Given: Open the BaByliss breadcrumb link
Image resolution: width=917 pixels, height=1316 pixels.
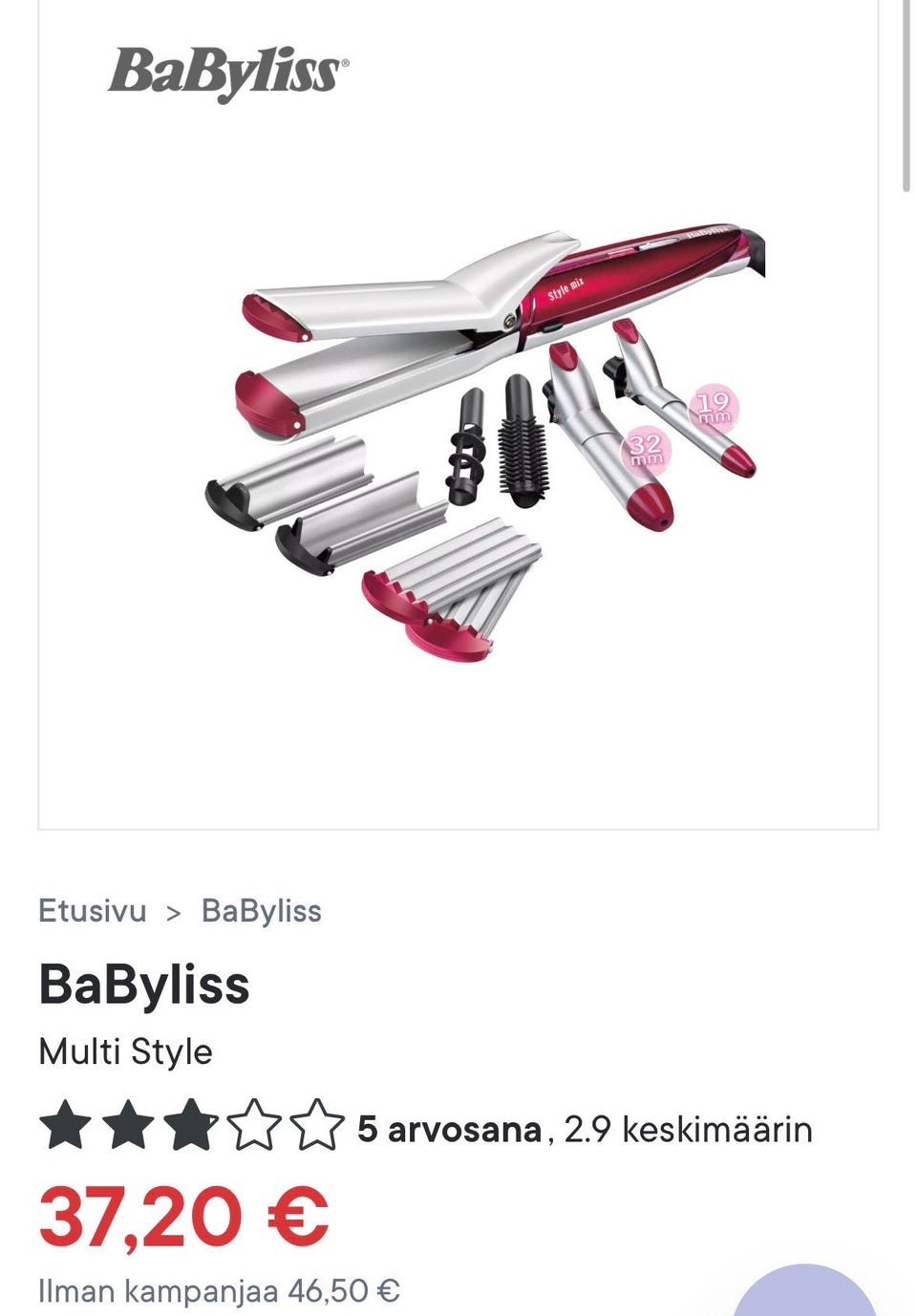Looking at the screenshot, I should click(x=262, y=911).
